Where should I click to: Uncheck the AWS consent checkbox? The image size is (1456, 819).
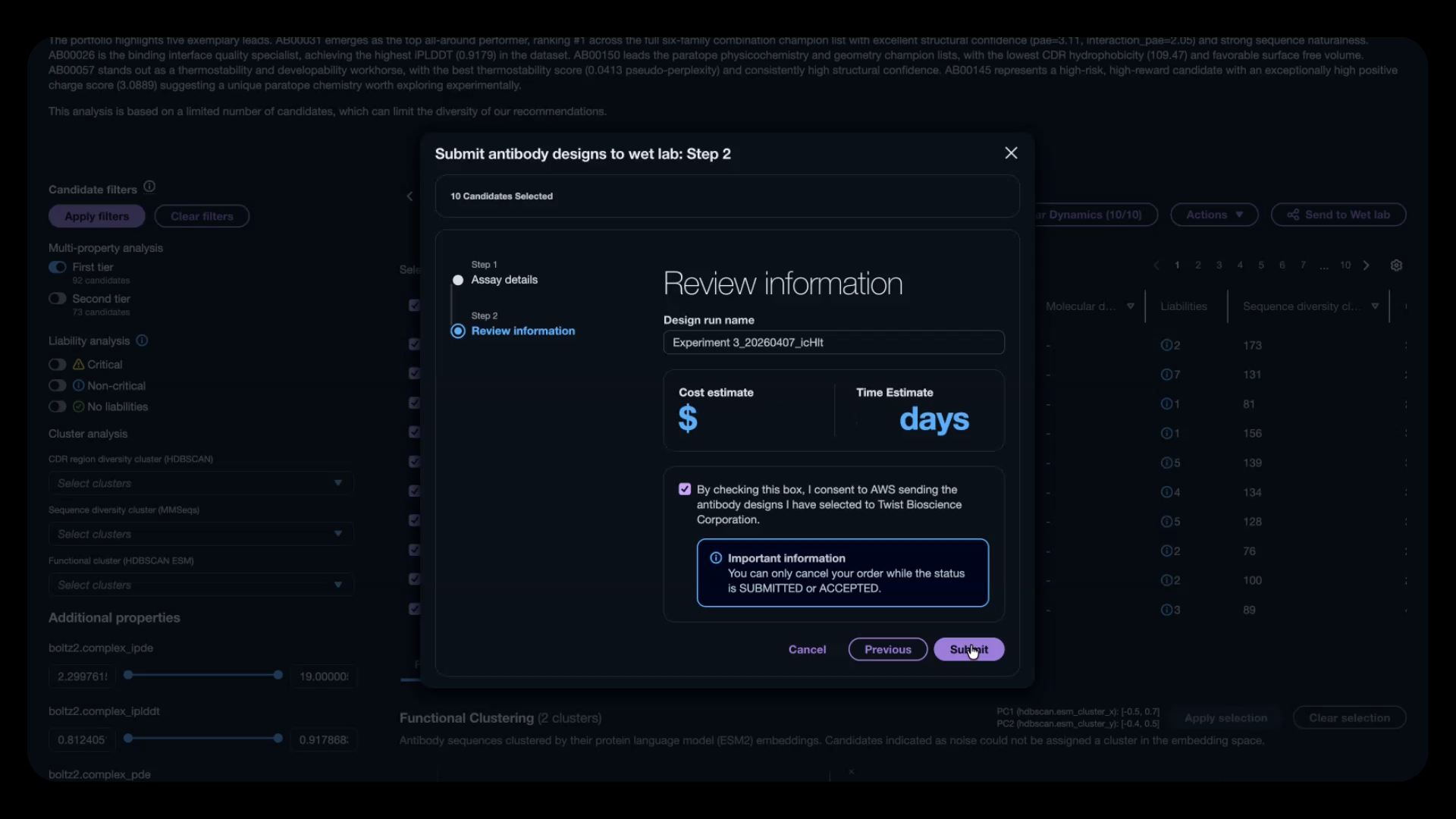tap(685, 489)
